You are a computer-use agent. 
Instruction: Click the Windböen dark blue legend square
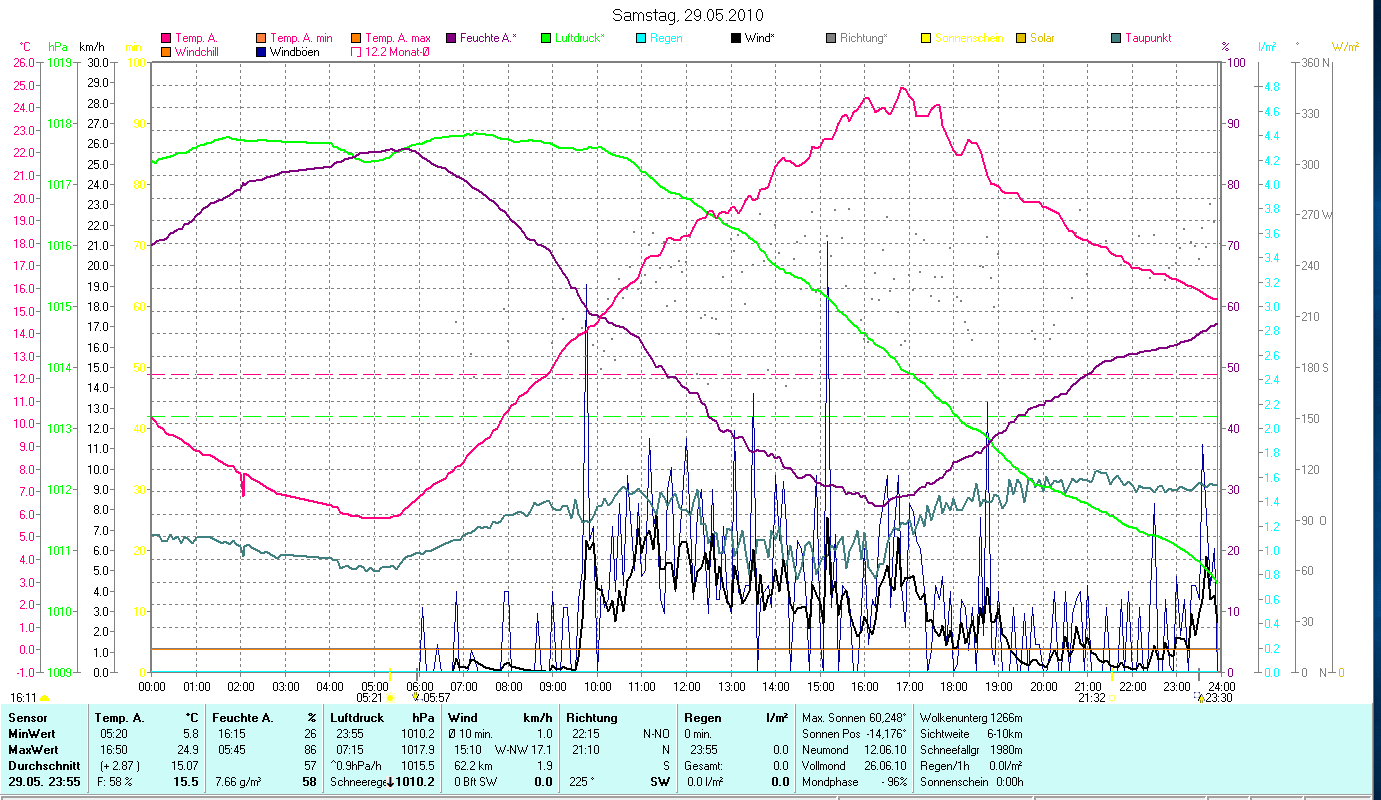tap(262, 51)
